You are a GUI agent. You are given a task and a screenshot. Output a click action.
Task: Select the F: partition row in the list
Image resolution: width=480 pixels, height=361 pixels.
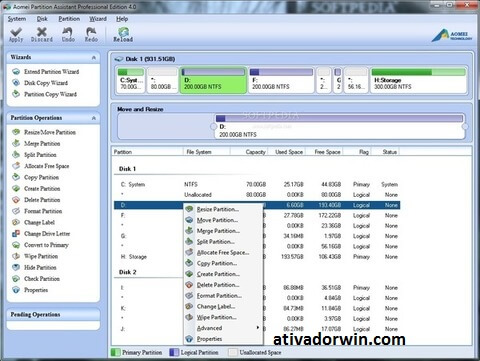pos(257,215)
